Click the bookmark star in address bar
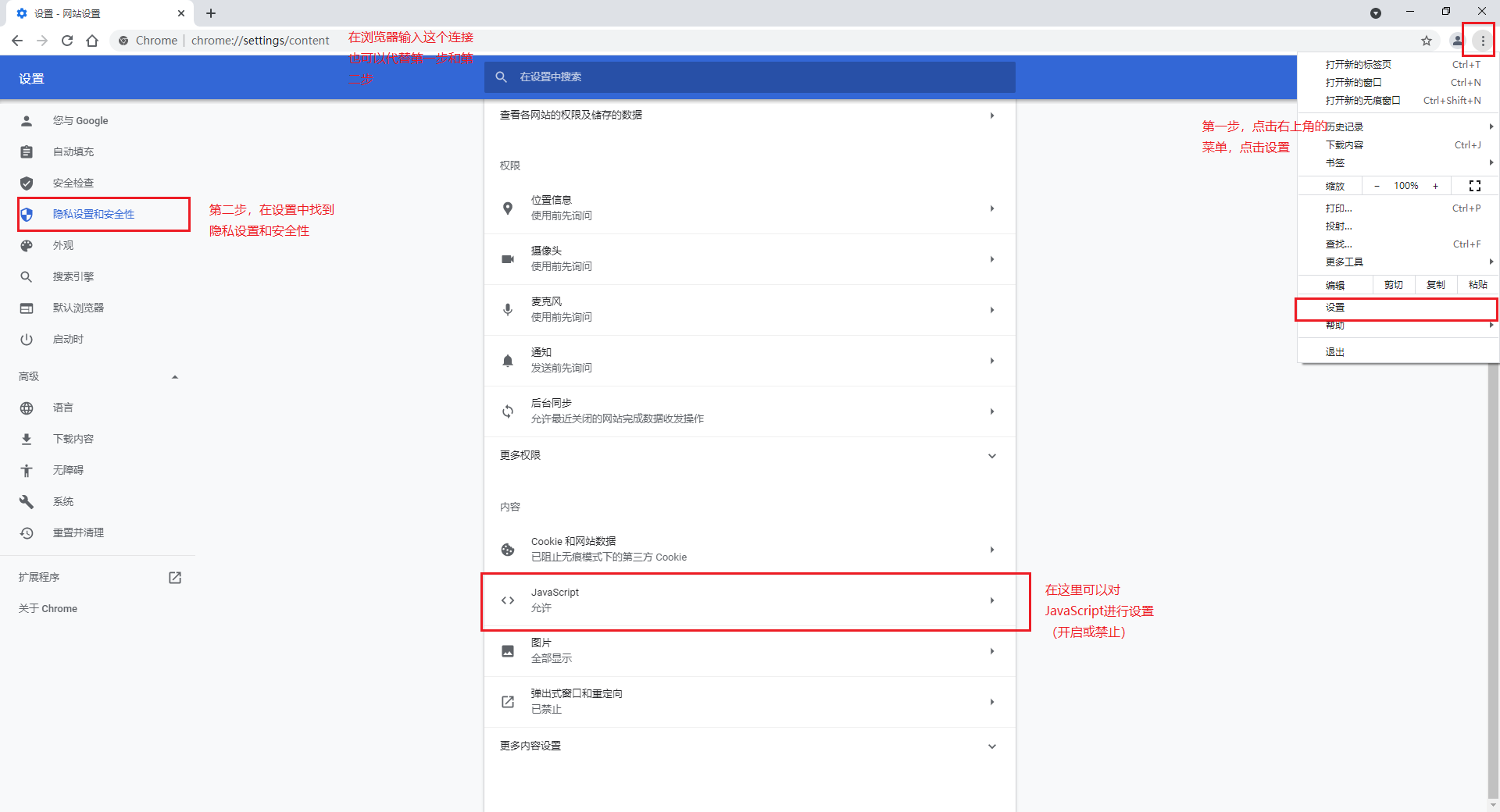This screenshot has height=812, width=1500. click(1427, 41)
